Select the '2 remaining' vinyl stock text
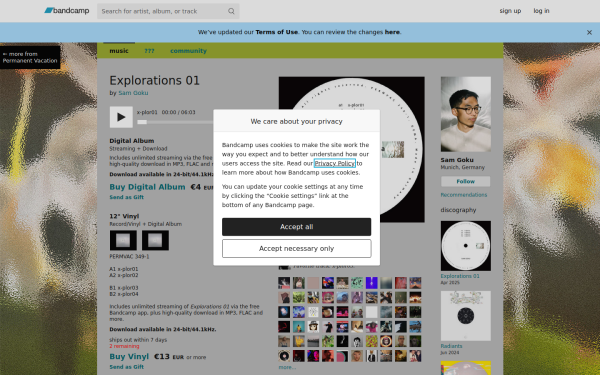 [124, 346]
